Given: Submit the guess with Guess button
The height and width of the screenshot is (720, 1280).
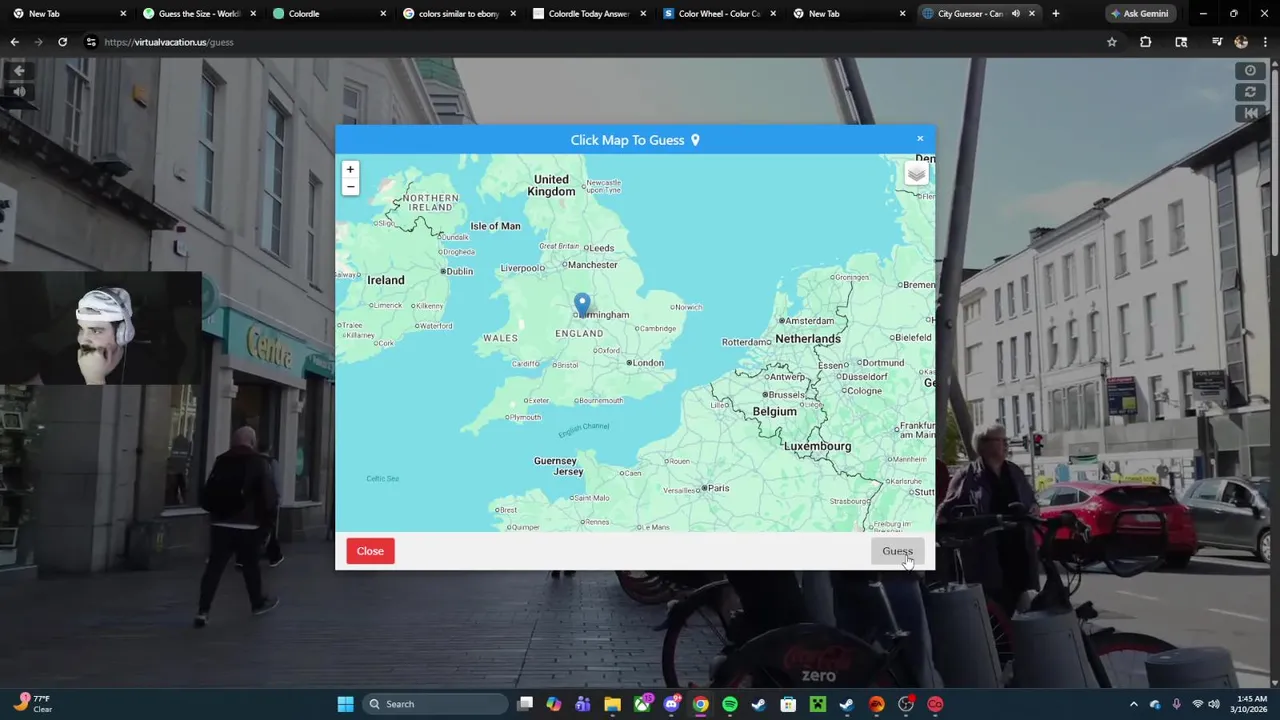Looking at the screenshot, I should pyautogui.click(x=897, y=551).
